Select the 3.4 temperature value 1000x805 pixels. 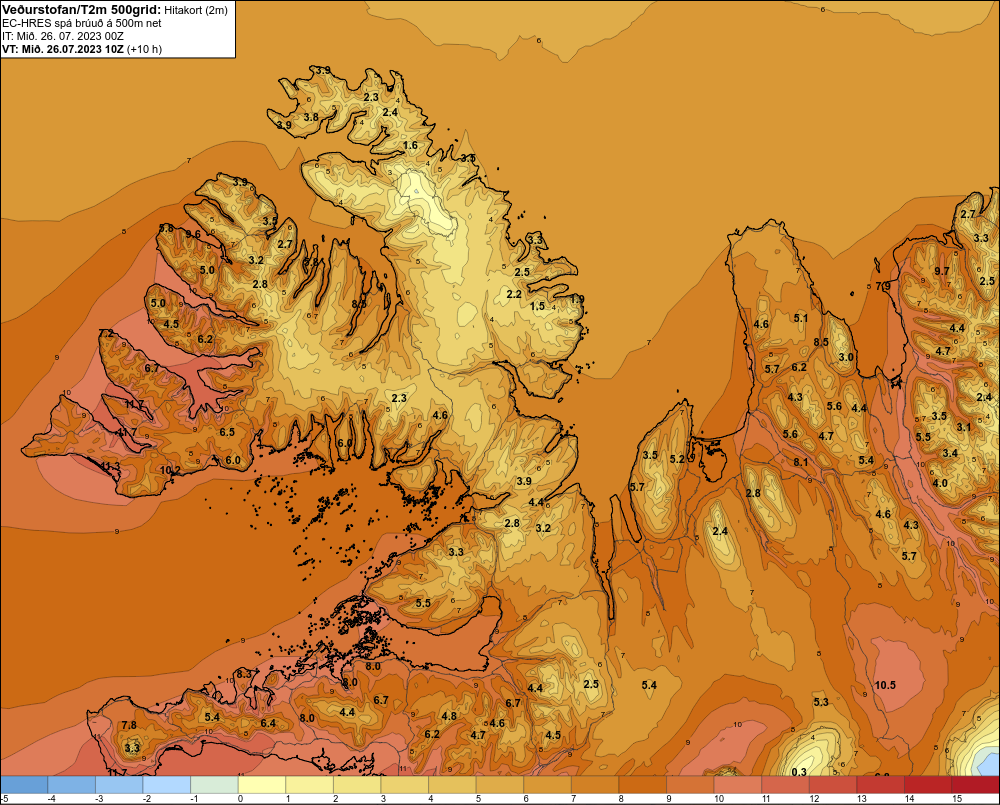click(x=950, y=454)
